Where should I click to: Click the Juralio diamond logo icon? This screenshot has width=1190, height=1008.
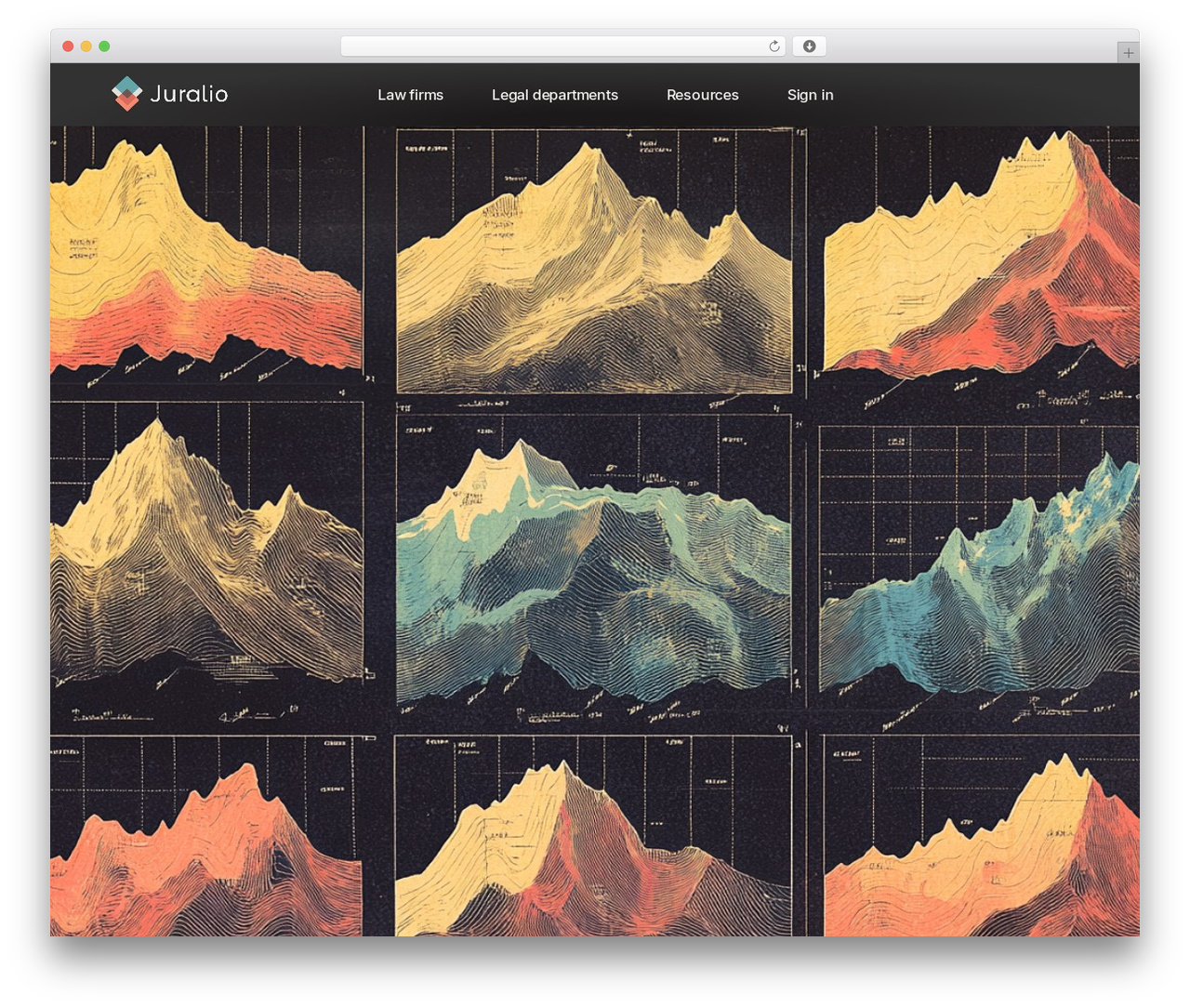(126, 93)
